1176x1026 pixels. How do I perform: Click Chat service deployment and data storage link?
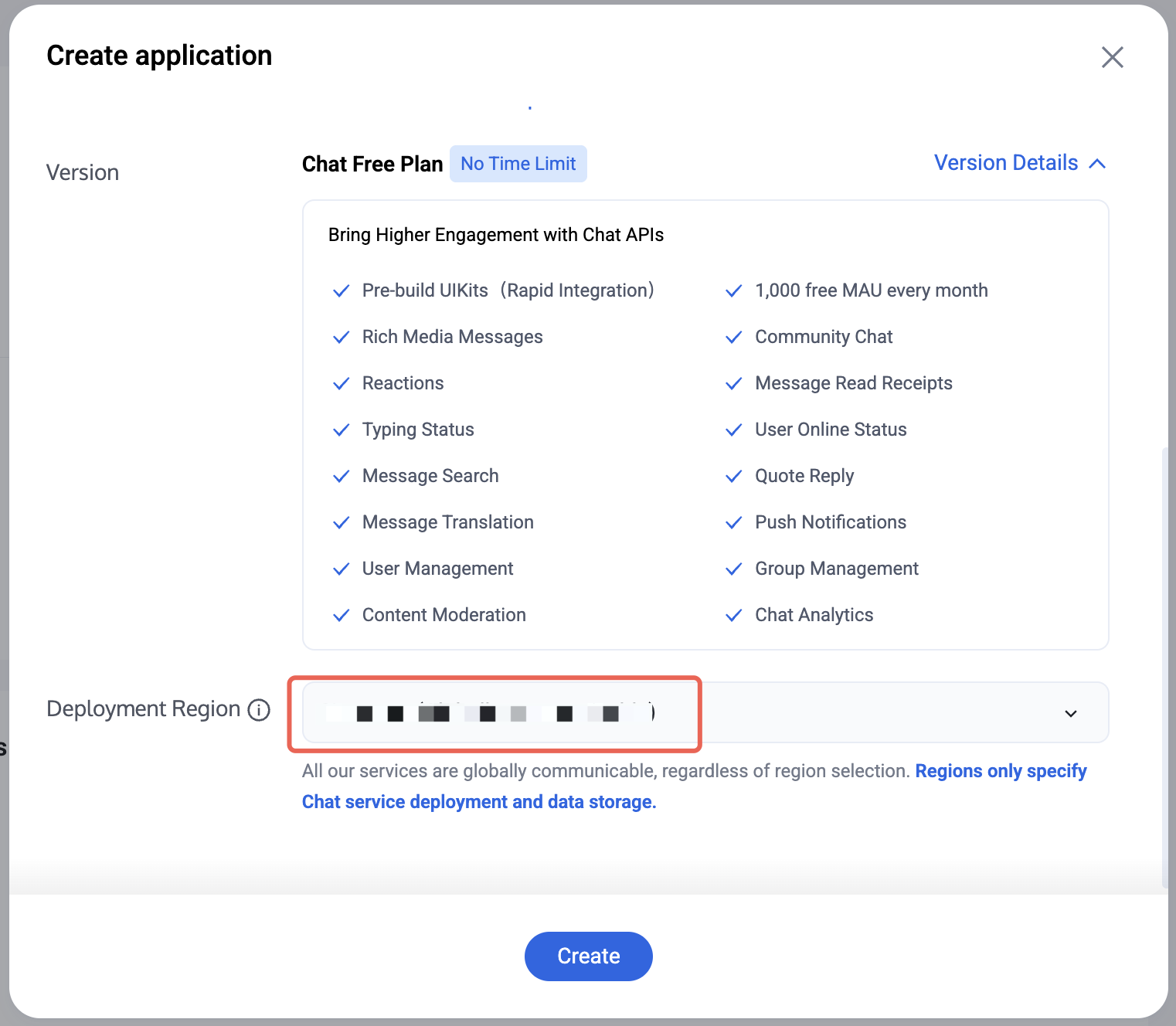pos(479,802)
